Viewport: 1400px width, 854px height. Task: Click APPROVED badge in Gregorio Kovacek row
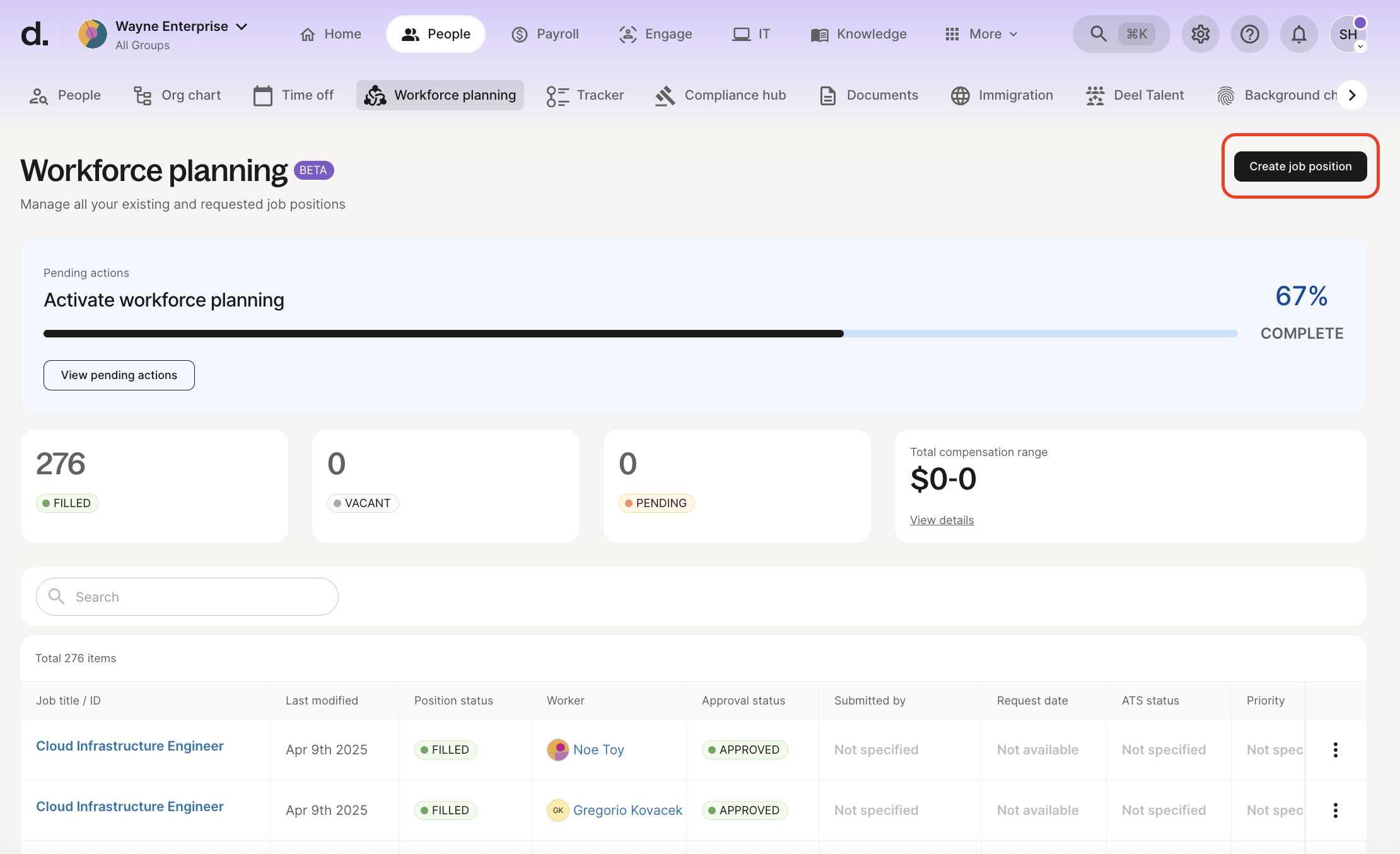tap(745, 810)
